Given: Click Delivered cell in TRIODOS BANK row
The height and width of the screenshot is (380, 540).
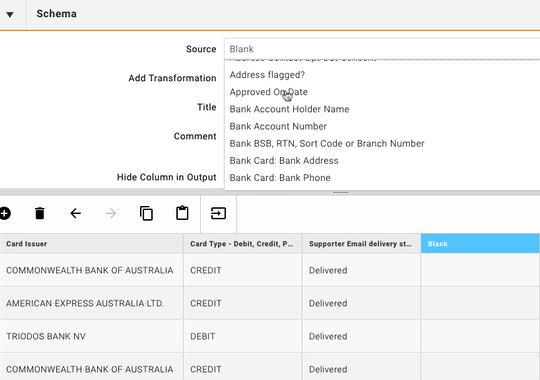Looking at the screenshot, I should pos(362,336).
